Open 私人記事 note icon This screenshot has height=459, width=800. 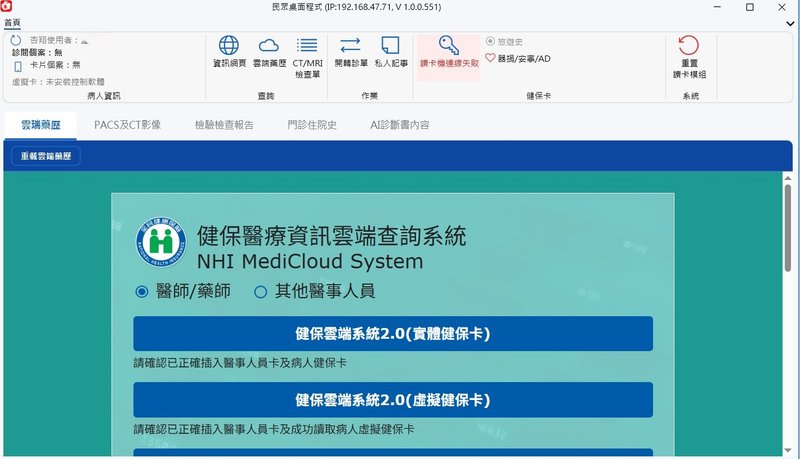390,45
